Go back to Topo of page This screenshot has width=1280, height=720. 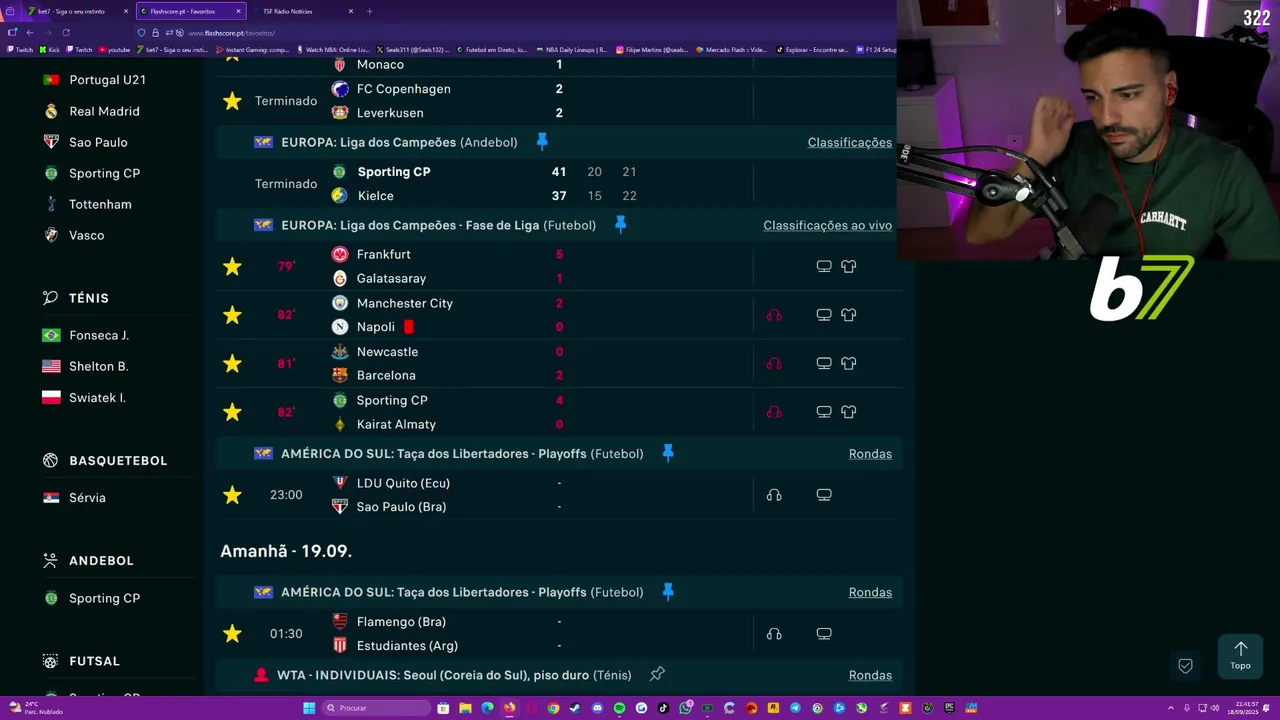coord(1240,655)
